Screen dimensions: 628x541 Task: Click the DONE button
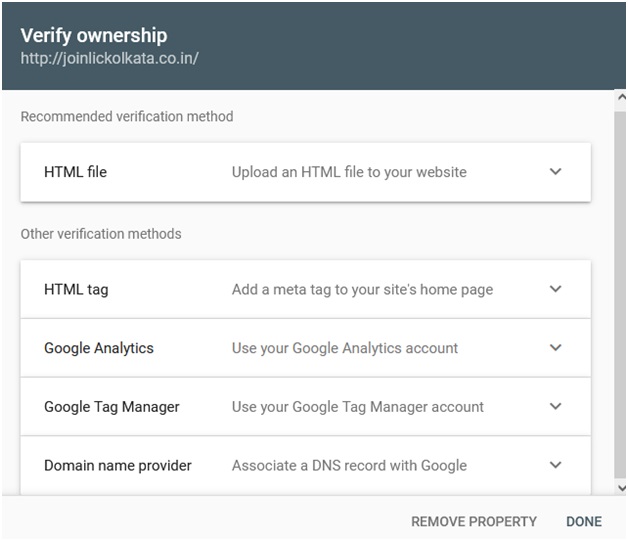tap(584, 521)
